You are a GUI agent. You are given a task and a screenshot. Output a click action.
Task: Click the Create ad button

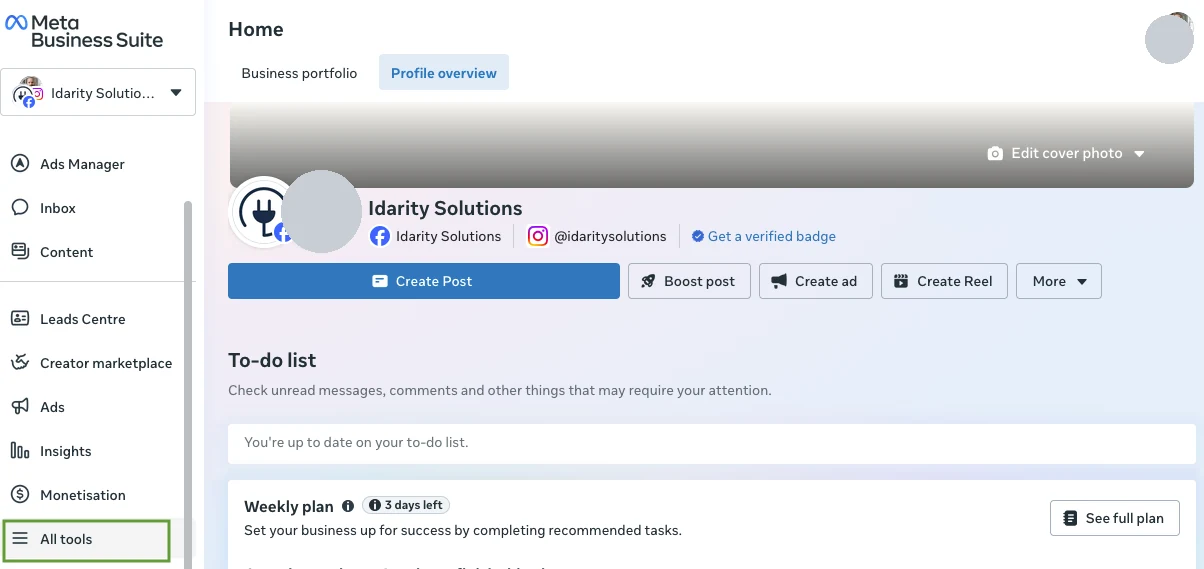pos(816,281)
